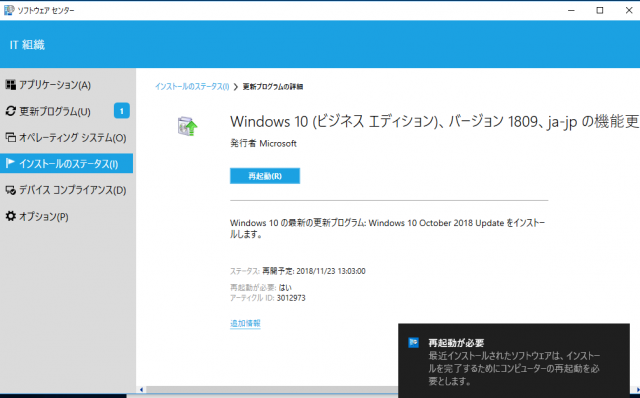640x398 pixels.
Task: Close the Software Center window
Action: [x=629, y=10]
